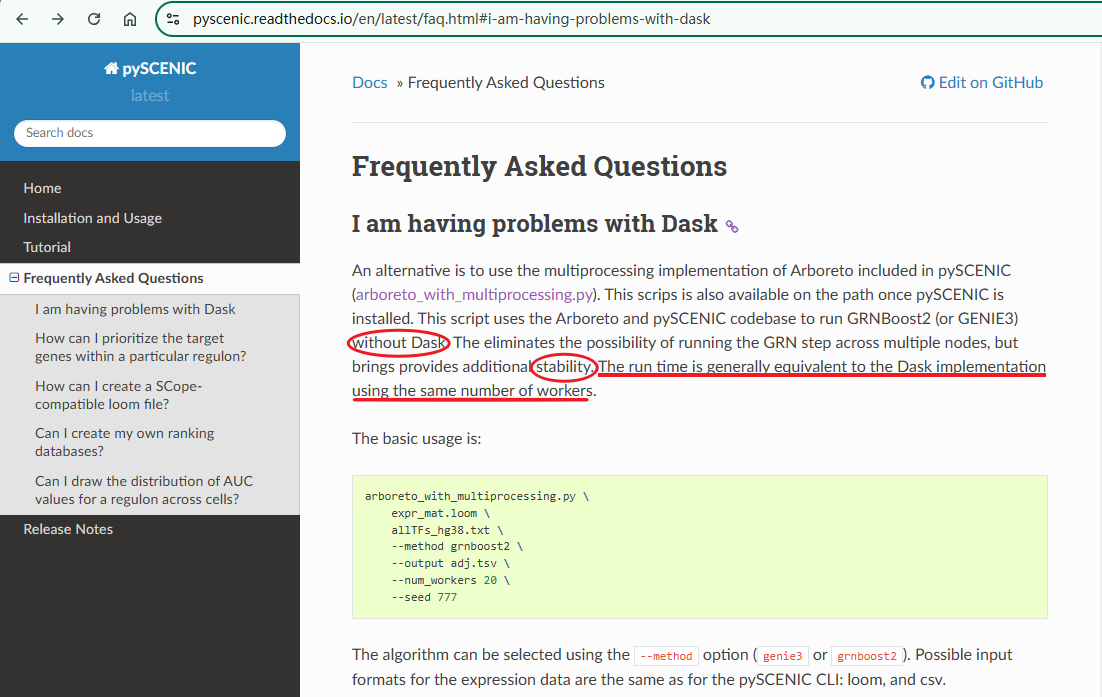Click the permalink icon beside Dask heading
1102x697 pixels.
click(x=732, y=226)
